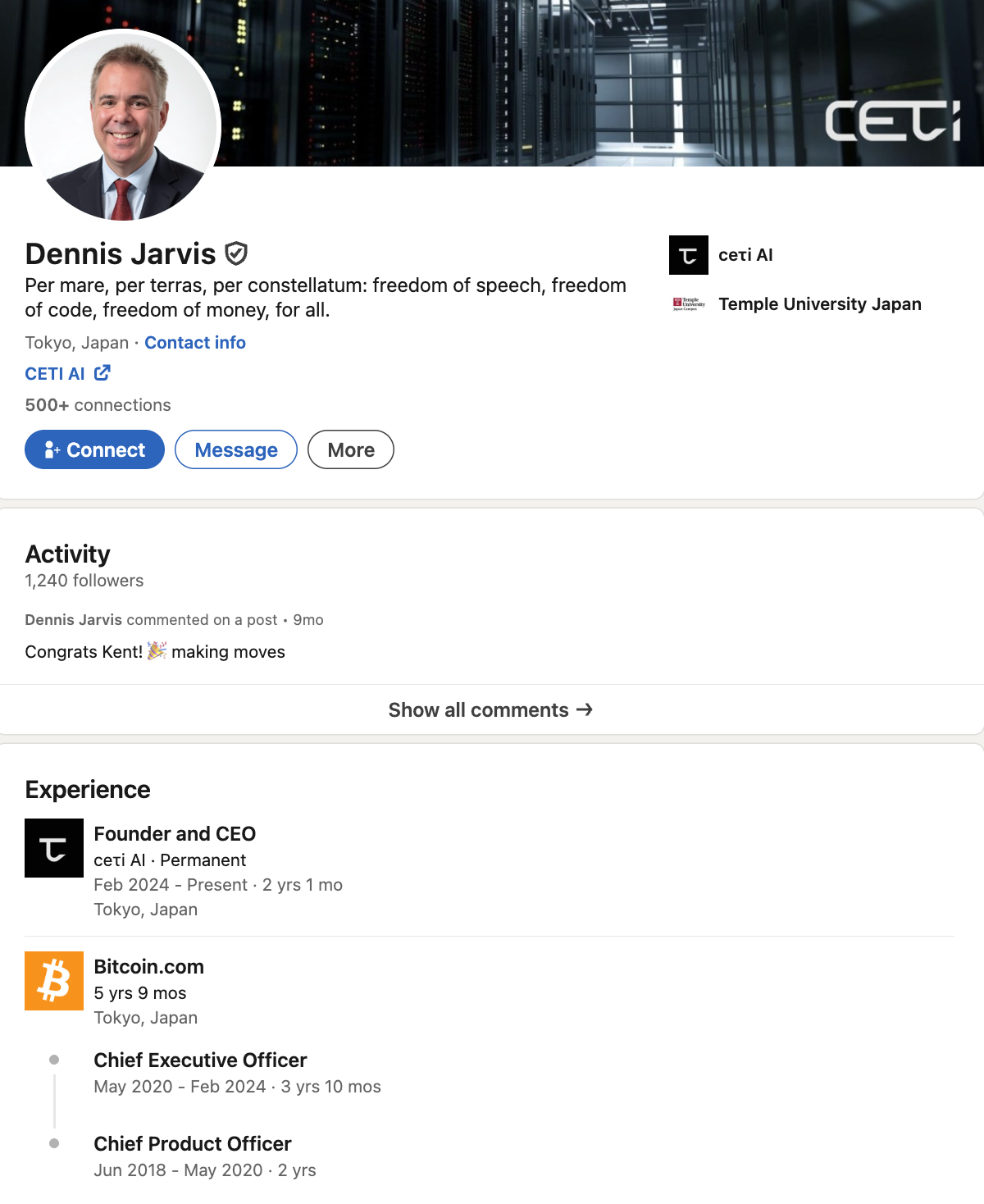Expand the More options menu

(350, 449)
